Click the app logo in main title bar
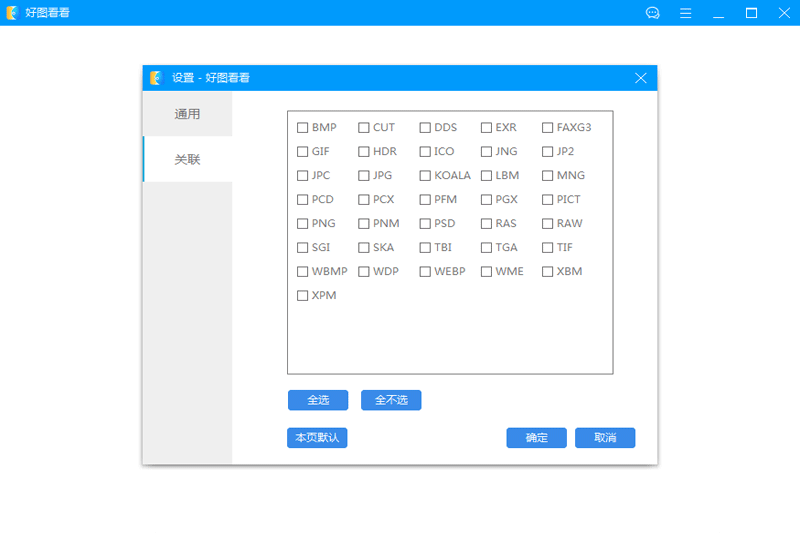This screenshot has width=800, height=533. coord(13,13)
